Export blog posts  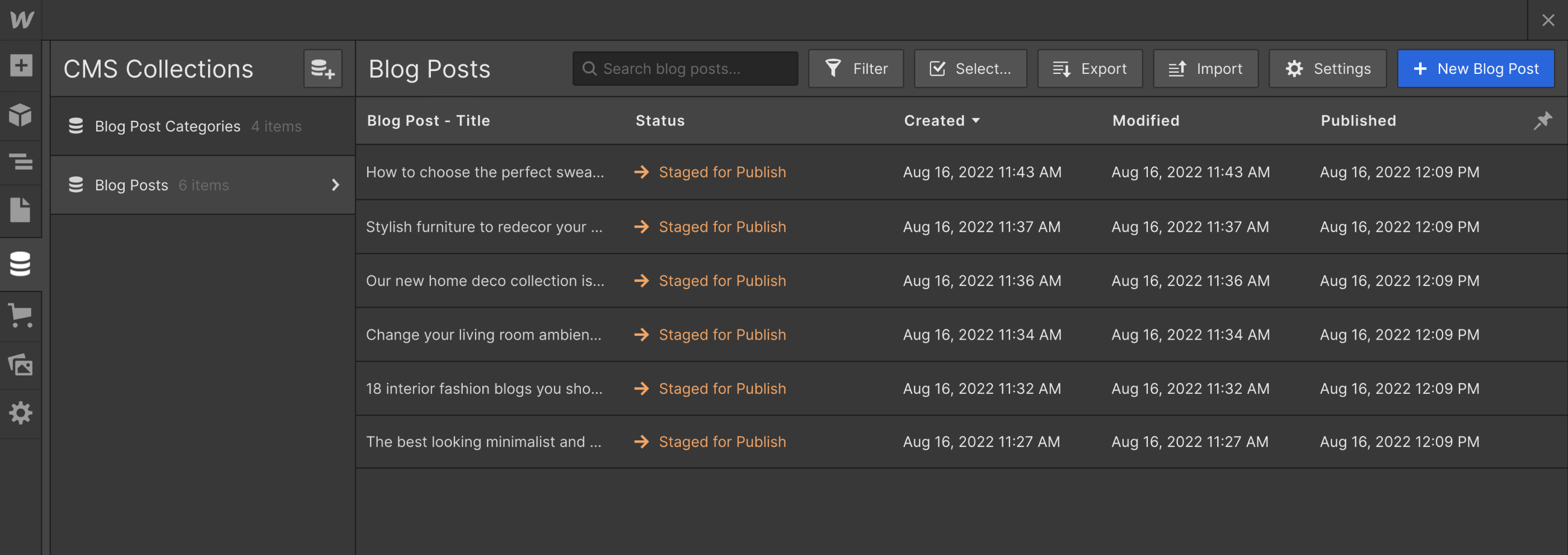[1090, 69]
